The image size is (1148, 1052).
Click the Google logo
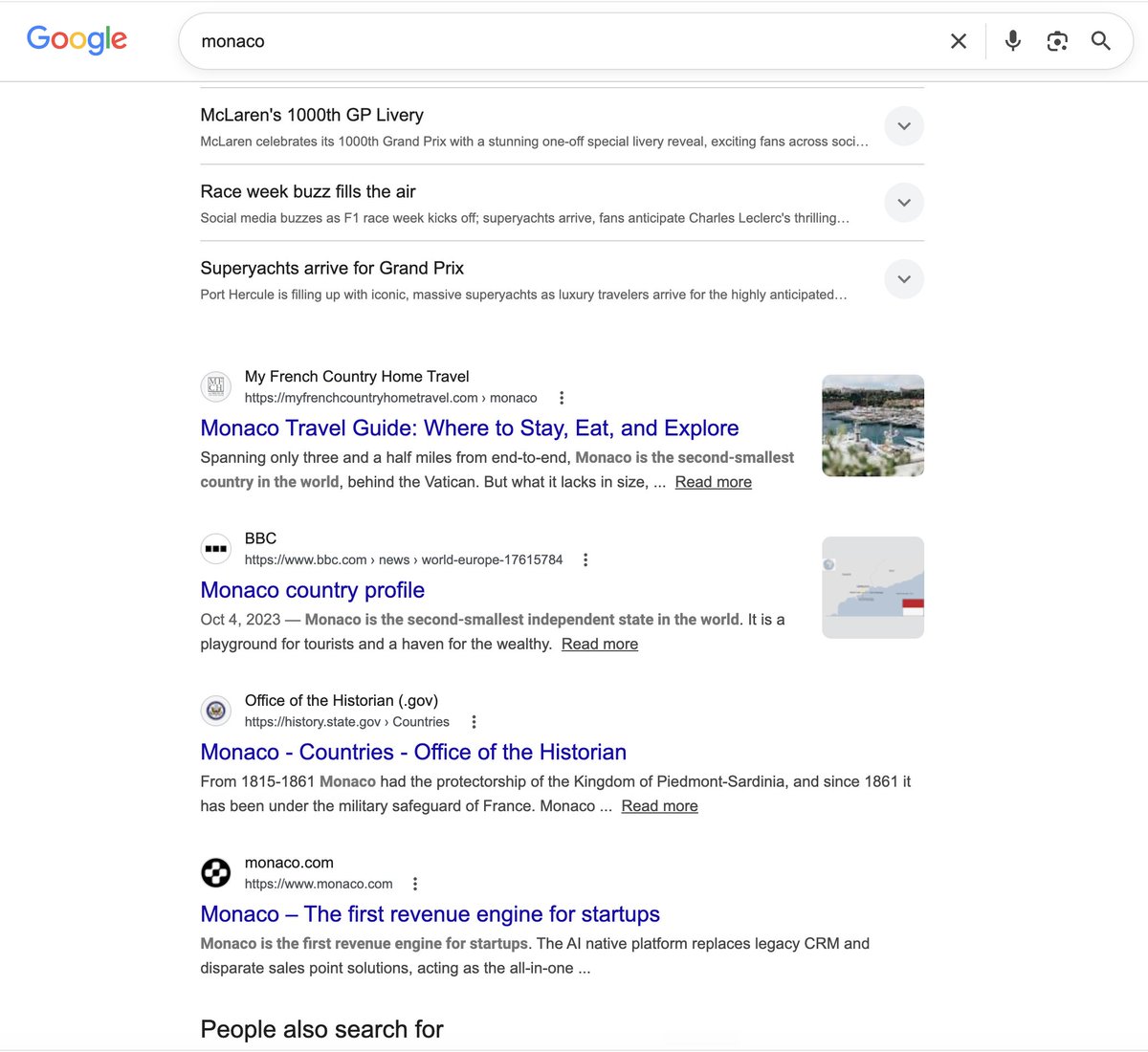[x=77, y=39]
